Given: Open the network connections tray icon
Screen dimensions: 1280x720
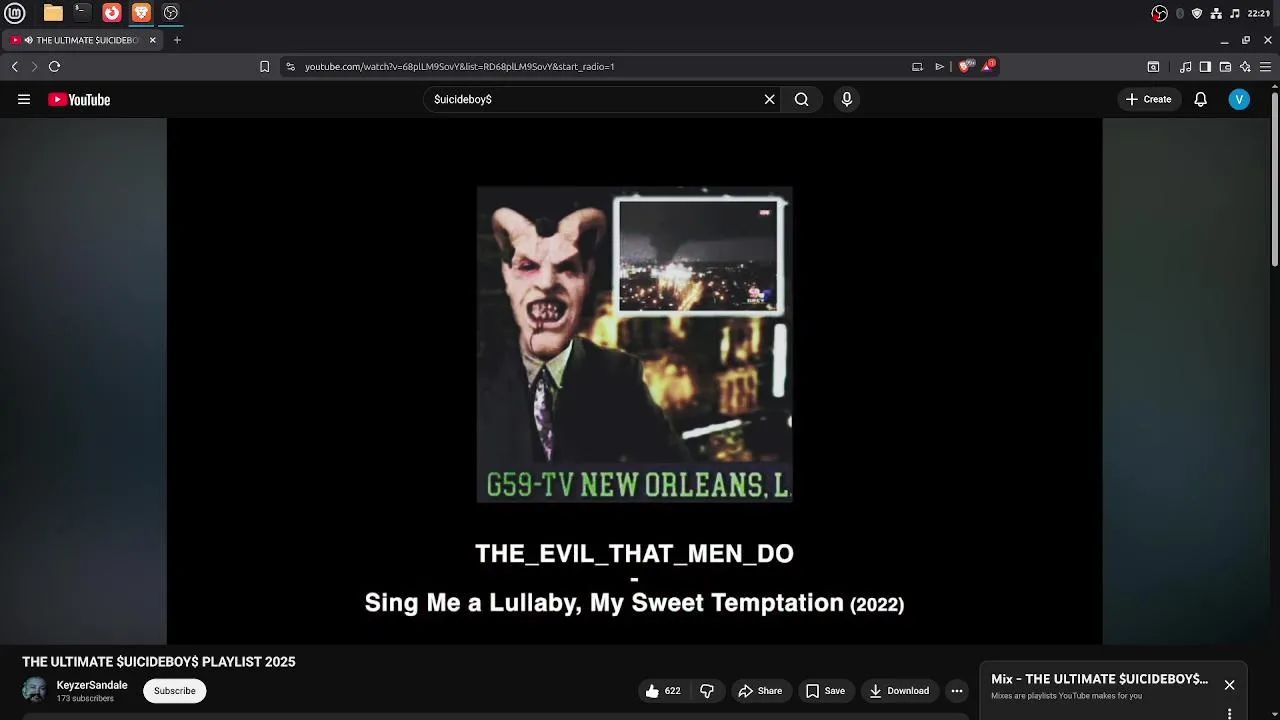Looking at the screenshot, I should coord(1216,13).
